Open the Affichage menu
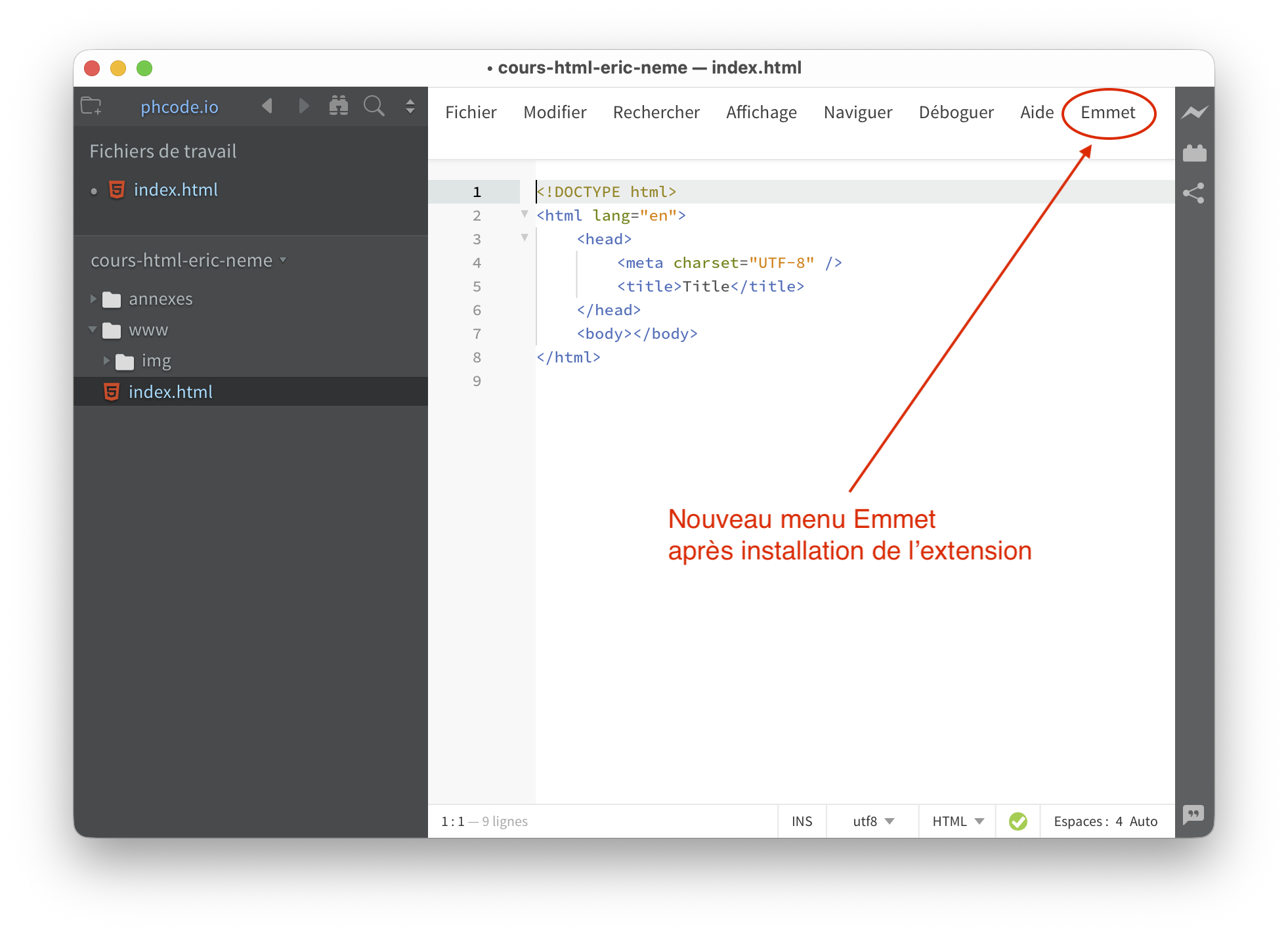 click(x=761, y=112)
